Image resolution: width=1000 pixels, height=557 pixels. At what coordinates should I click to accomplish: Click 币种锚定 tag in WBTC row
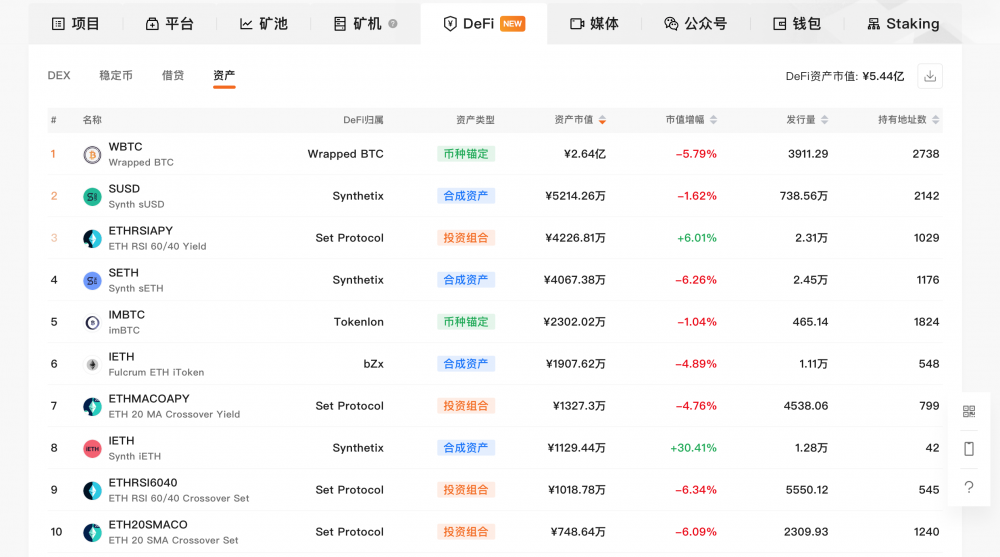466,154
